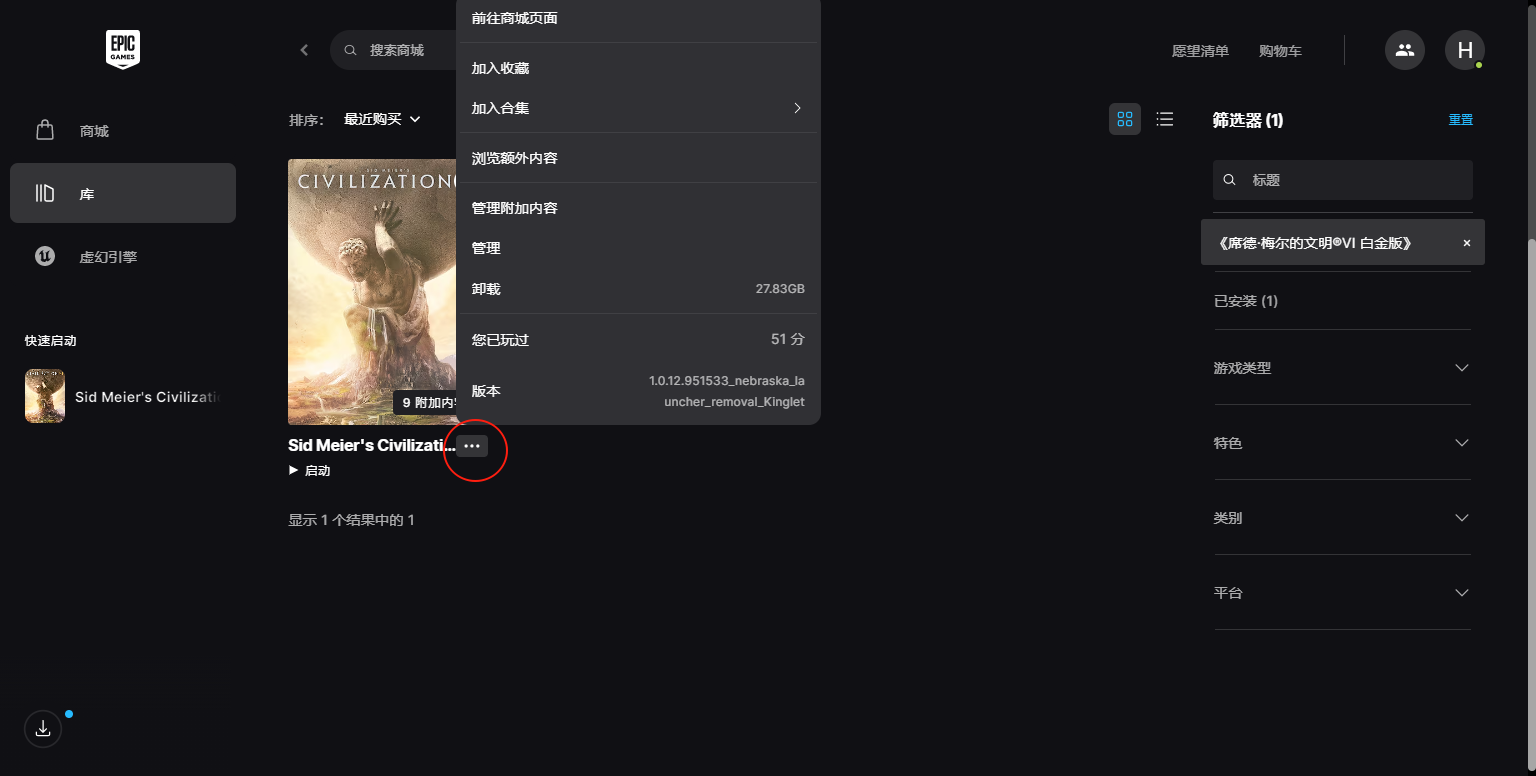Open the 加入合集 submenu
Screen dimensions: 1536x776
pyautogui.click(x=638, y=108)
